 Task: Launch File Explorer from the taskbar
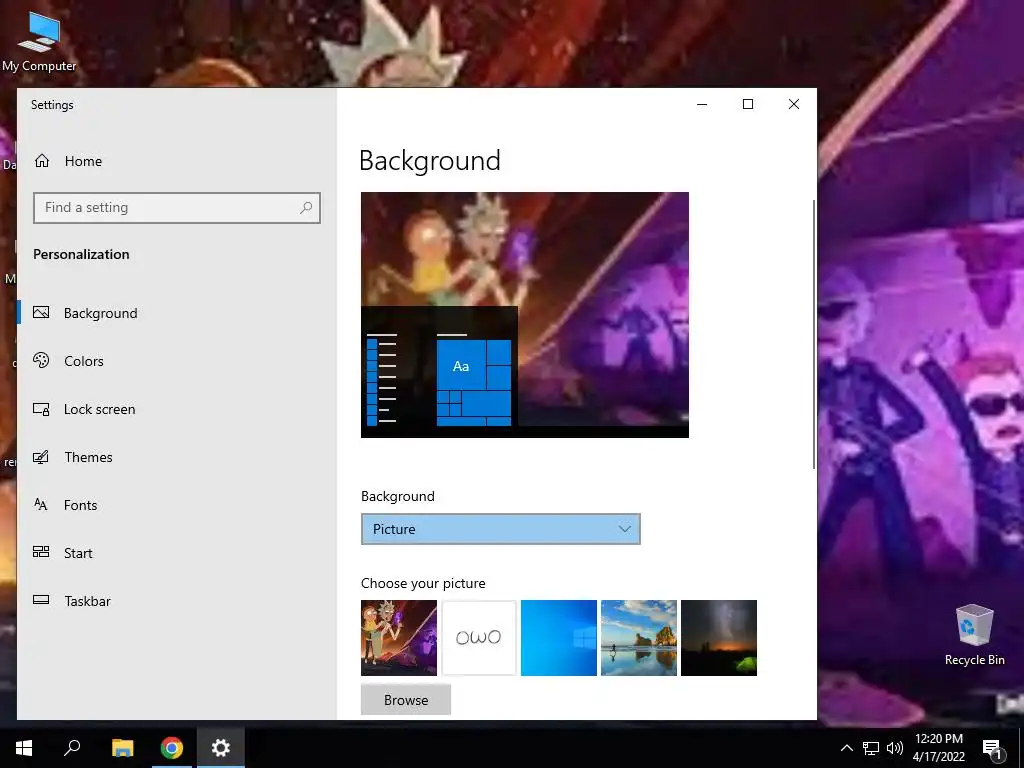click(x=122, y=748)
